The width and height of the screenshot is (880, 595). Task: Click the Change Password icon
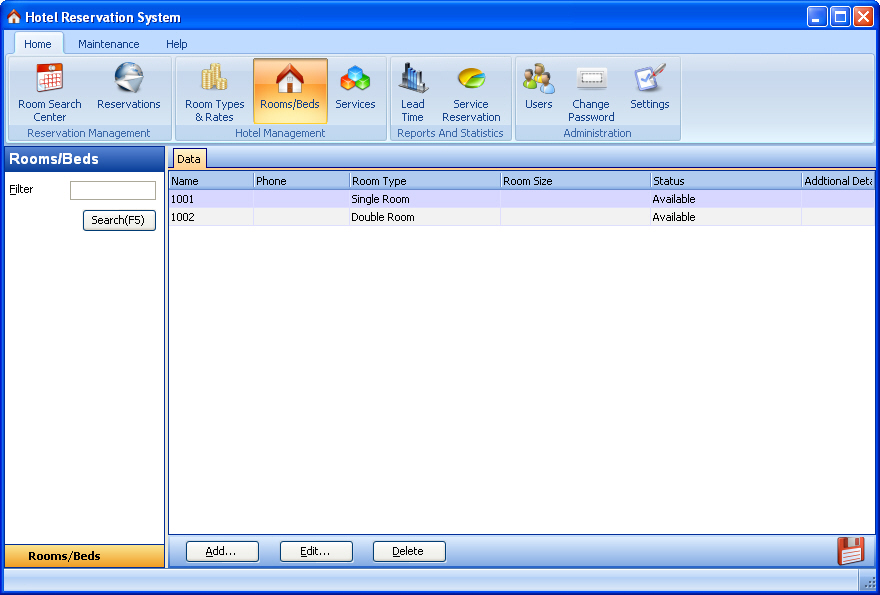coord(591,91)
